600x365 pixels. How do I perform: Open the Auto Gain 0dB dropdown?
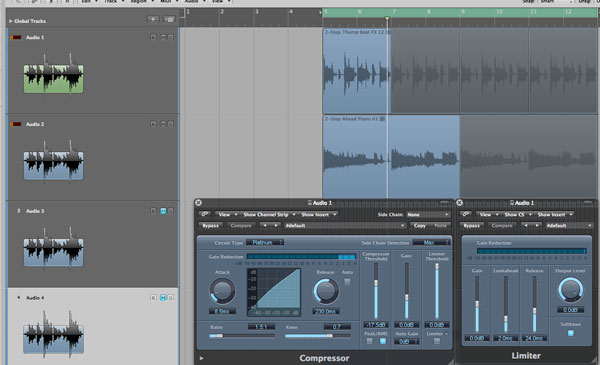pyautogui.click(x=406, y=341)
